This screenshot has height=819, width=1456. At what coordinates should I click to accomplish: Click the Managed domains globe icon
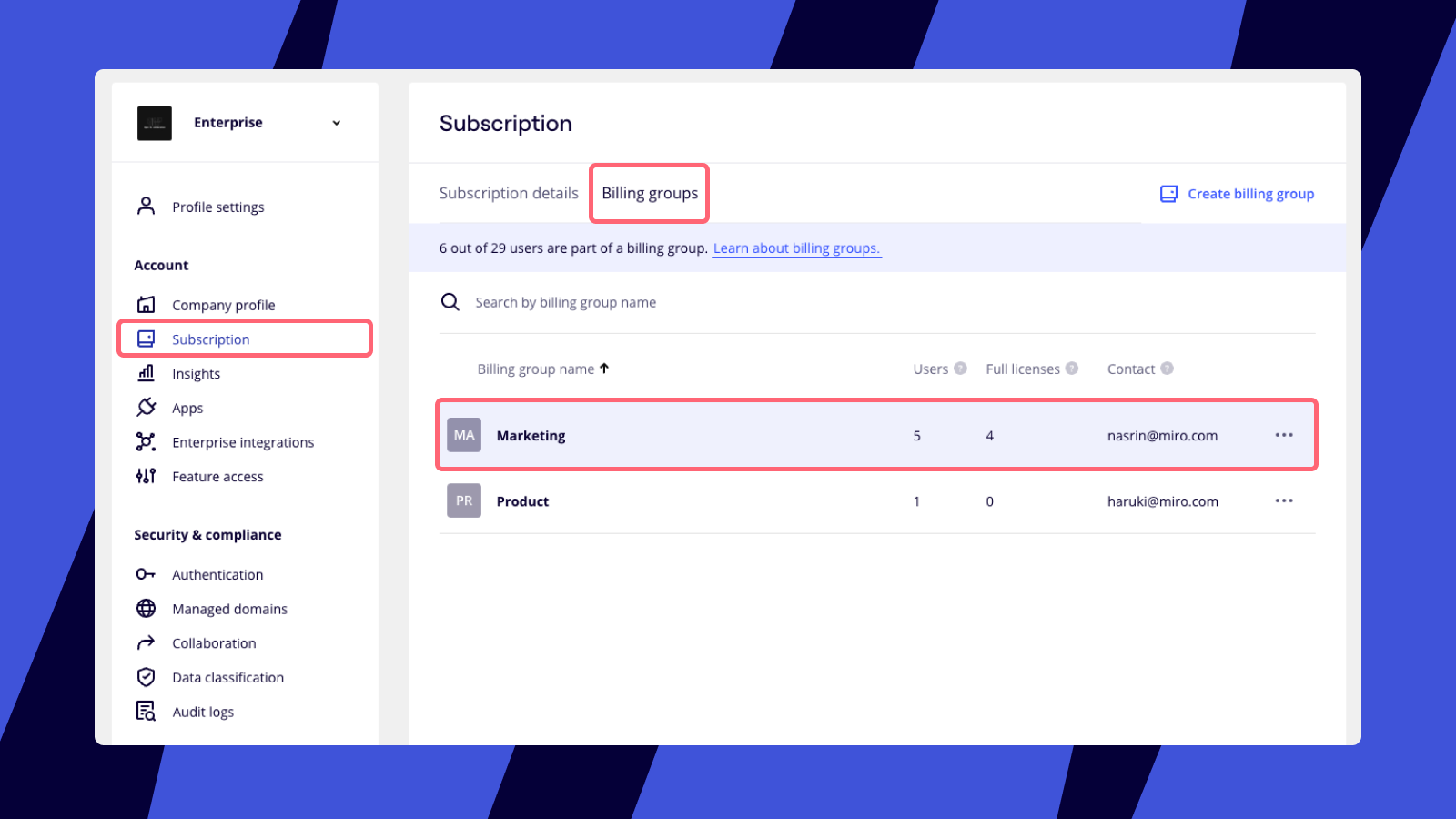pos(146,609)
